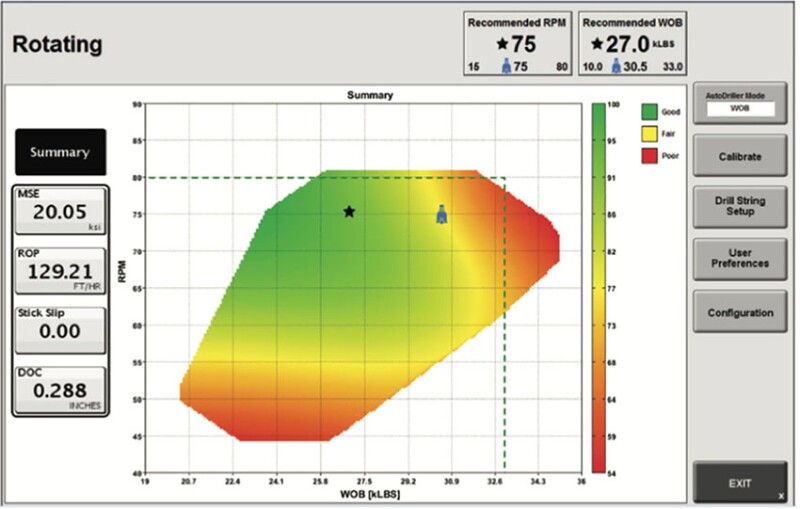This screenshot has height=509, width=800.
Task: Click the 54 label on the color scale
Action: (612, 474)
